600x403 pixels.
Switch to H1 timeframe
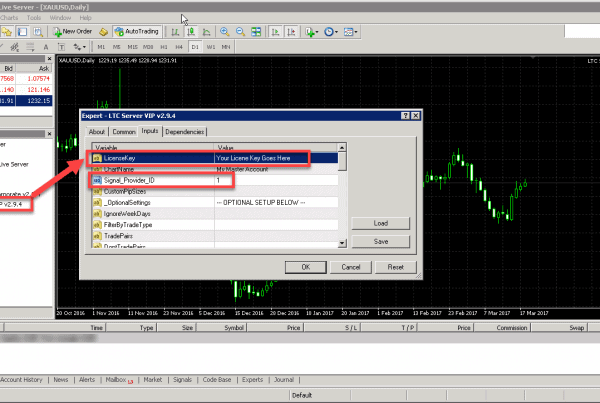164,47
